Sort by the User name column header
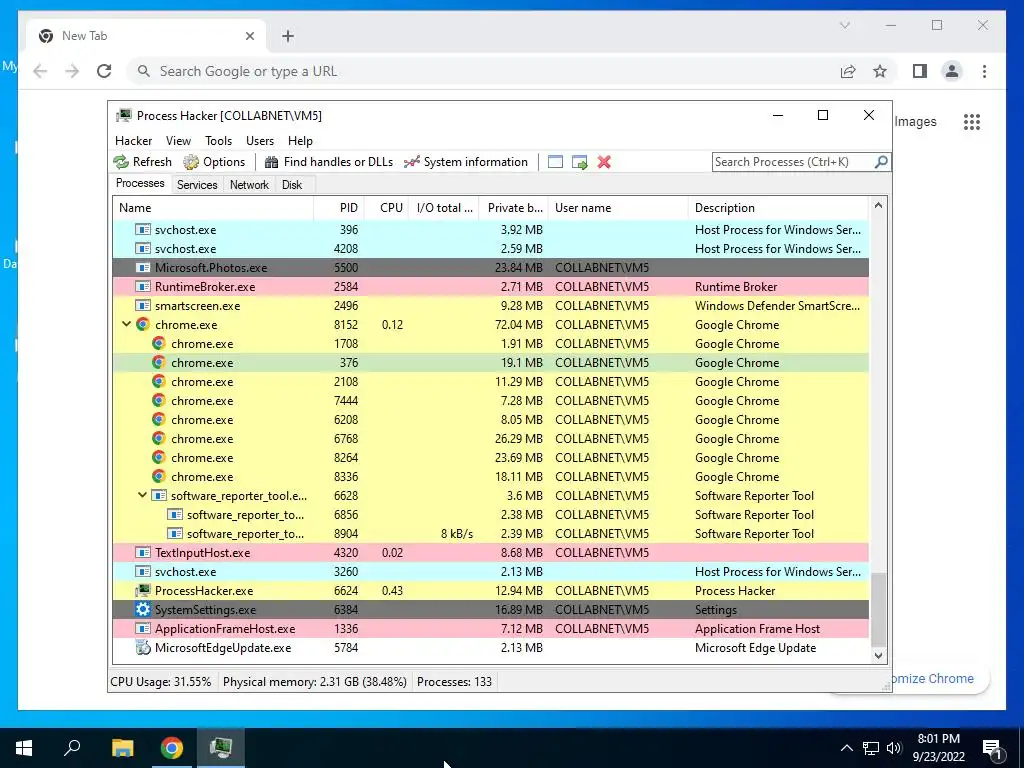The height and width of the screenshot is (768, 1024). click(x=618, y=208)
